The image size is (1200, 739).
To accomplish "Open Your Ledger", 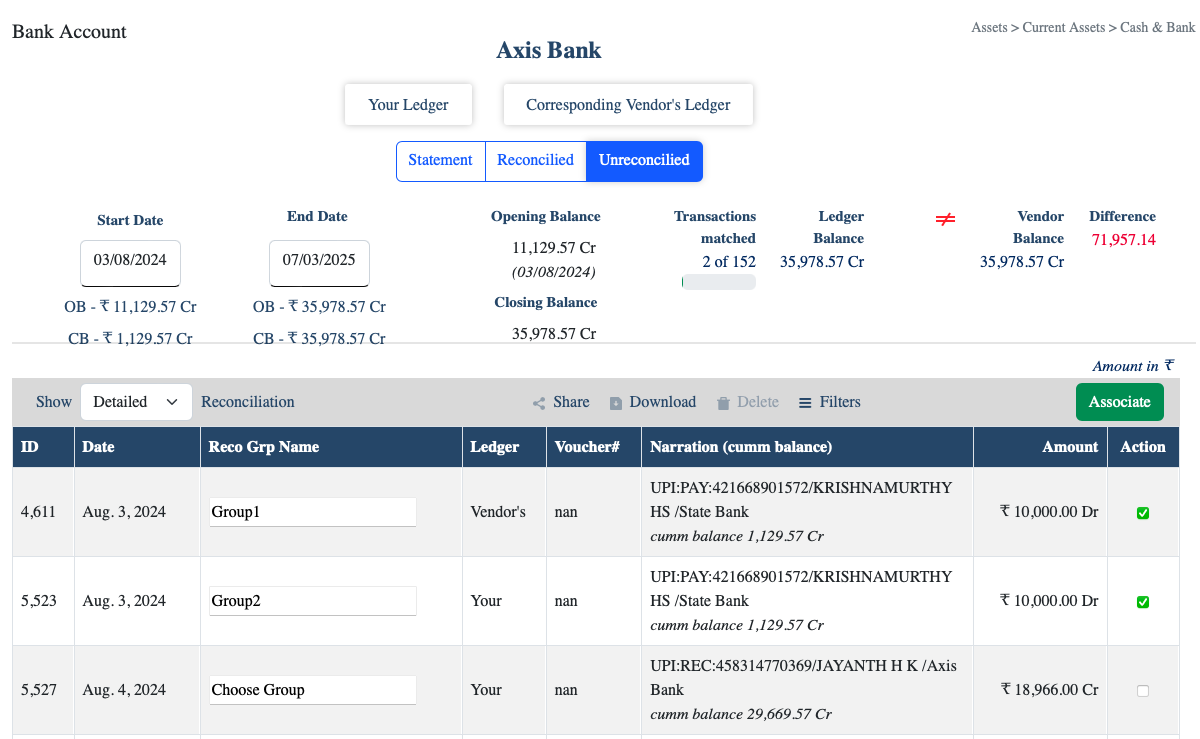I will 408,105.
